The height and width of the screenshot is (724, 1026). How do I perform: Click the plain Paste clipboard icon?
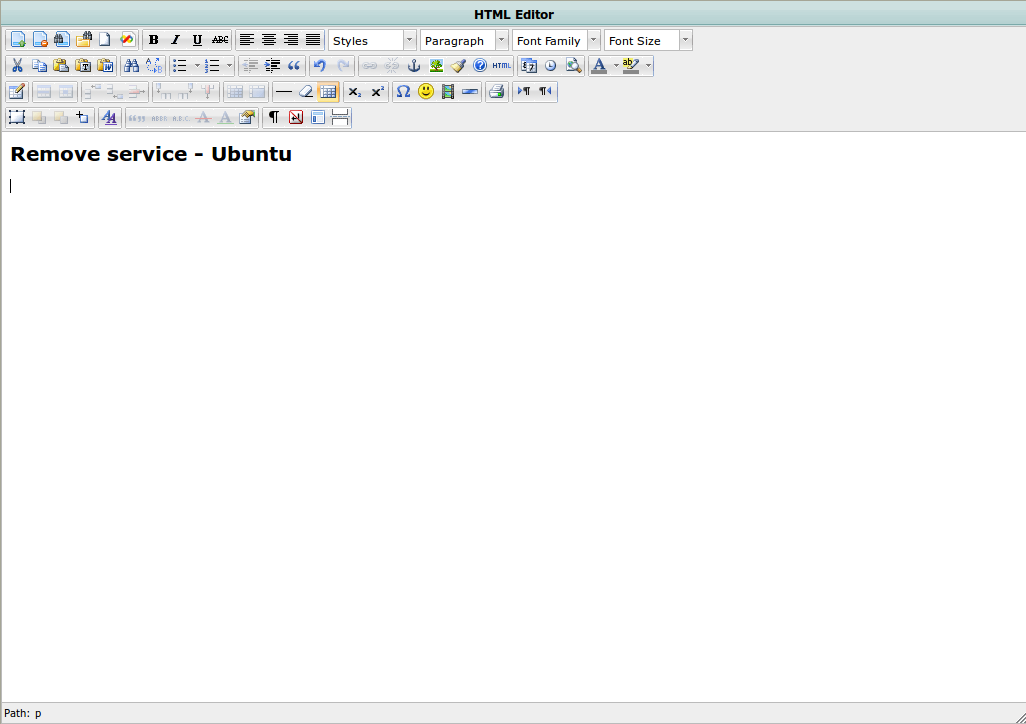pos(61,65)
